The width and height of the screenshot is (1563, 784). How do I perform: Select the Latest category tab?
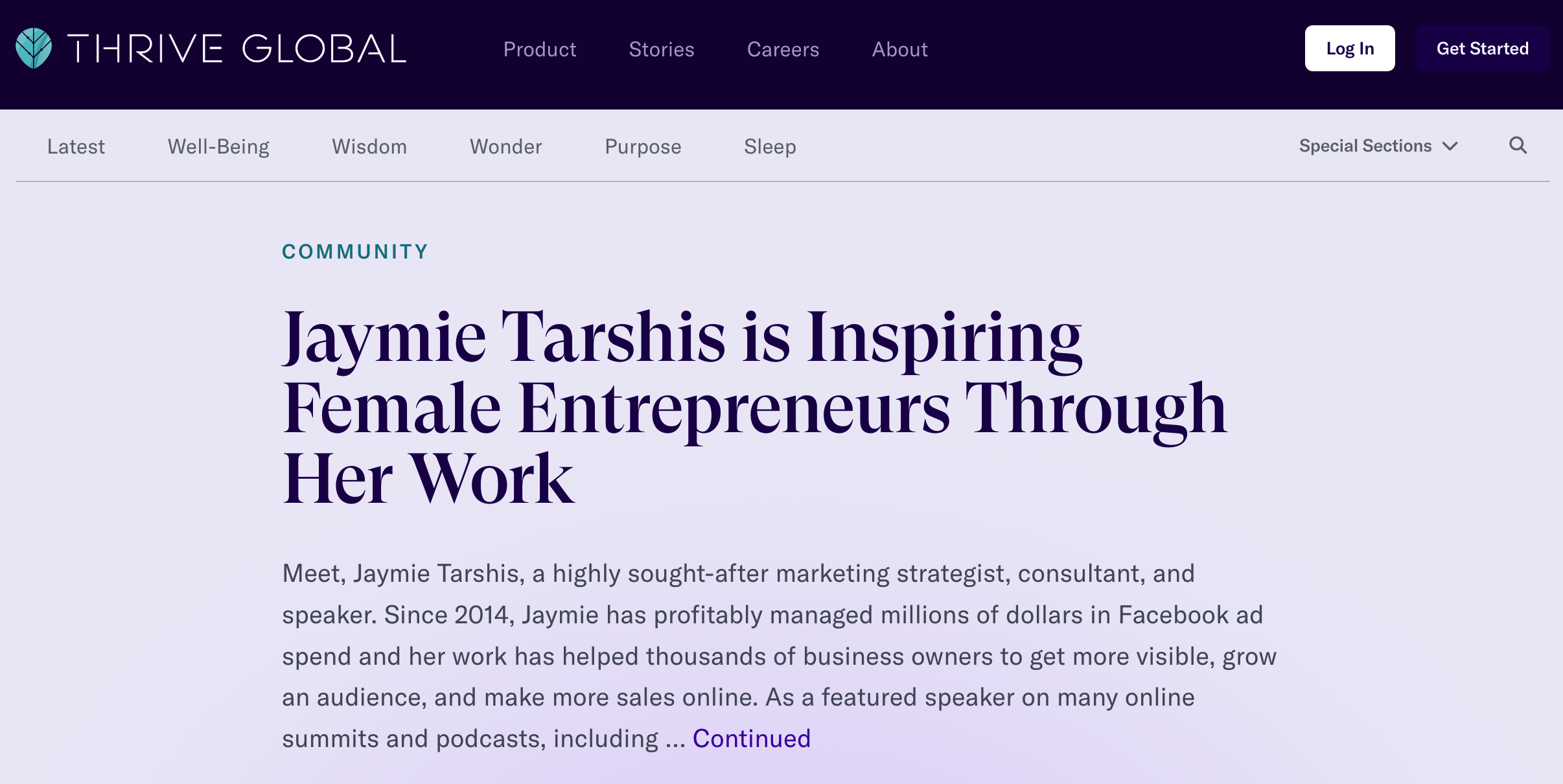click(x=76, y=146)
